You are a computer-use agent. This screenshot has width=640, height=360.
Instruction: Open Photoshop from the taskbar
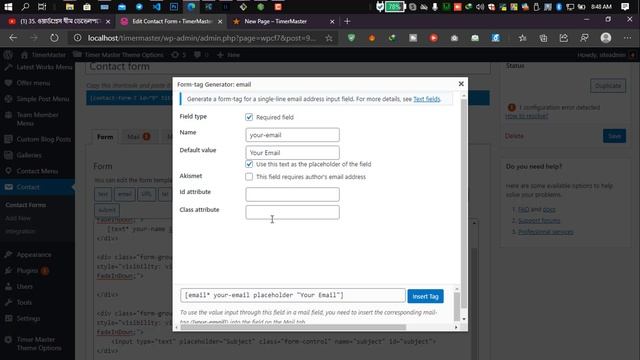(174, 7)
